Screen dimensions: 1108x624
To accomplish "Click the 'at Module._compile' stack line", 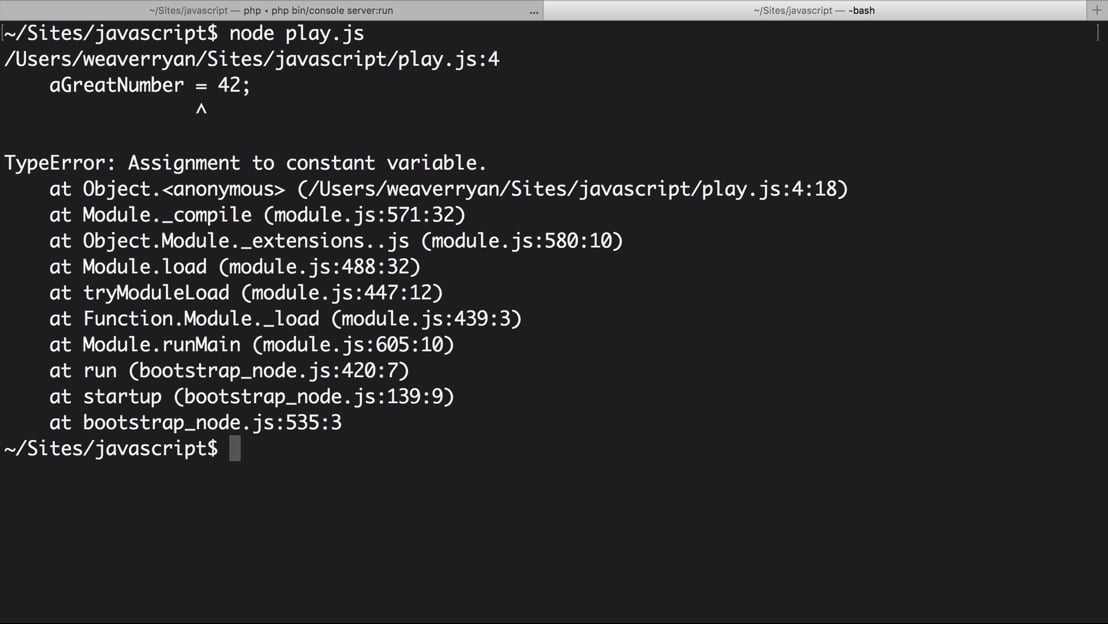I will [257, 215].
